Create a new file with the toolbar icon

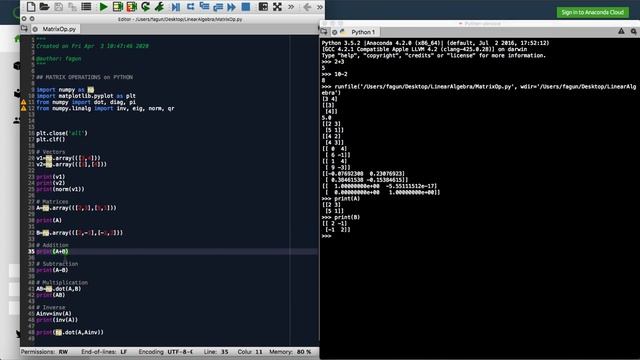point(31,7)
